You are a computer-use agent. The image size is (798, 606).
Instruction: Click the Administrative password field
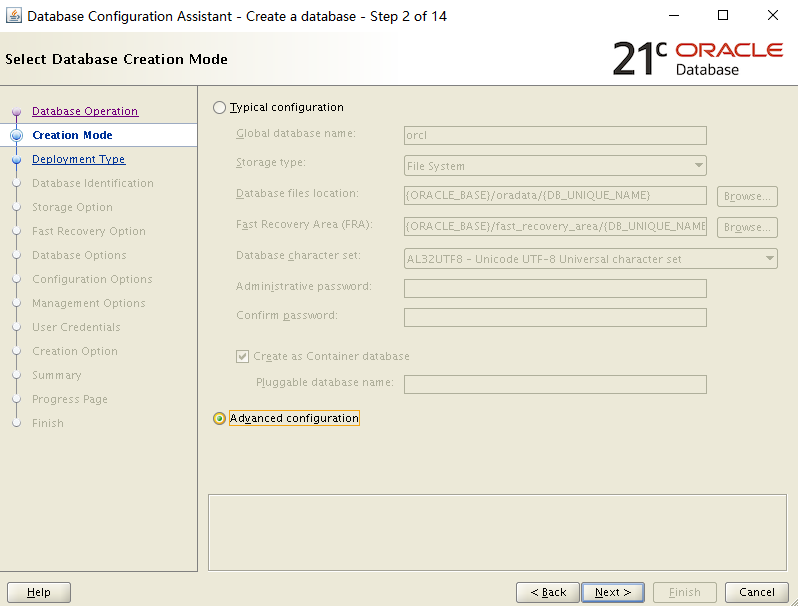click(555, 288)
